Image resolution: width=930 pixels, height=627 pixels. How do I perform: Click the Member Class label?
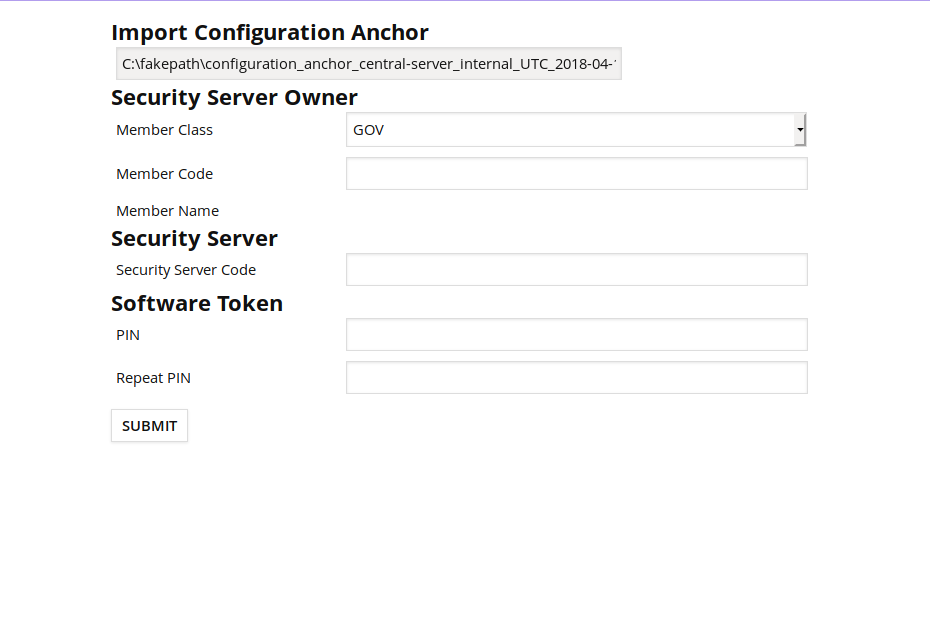coord(164,130)
